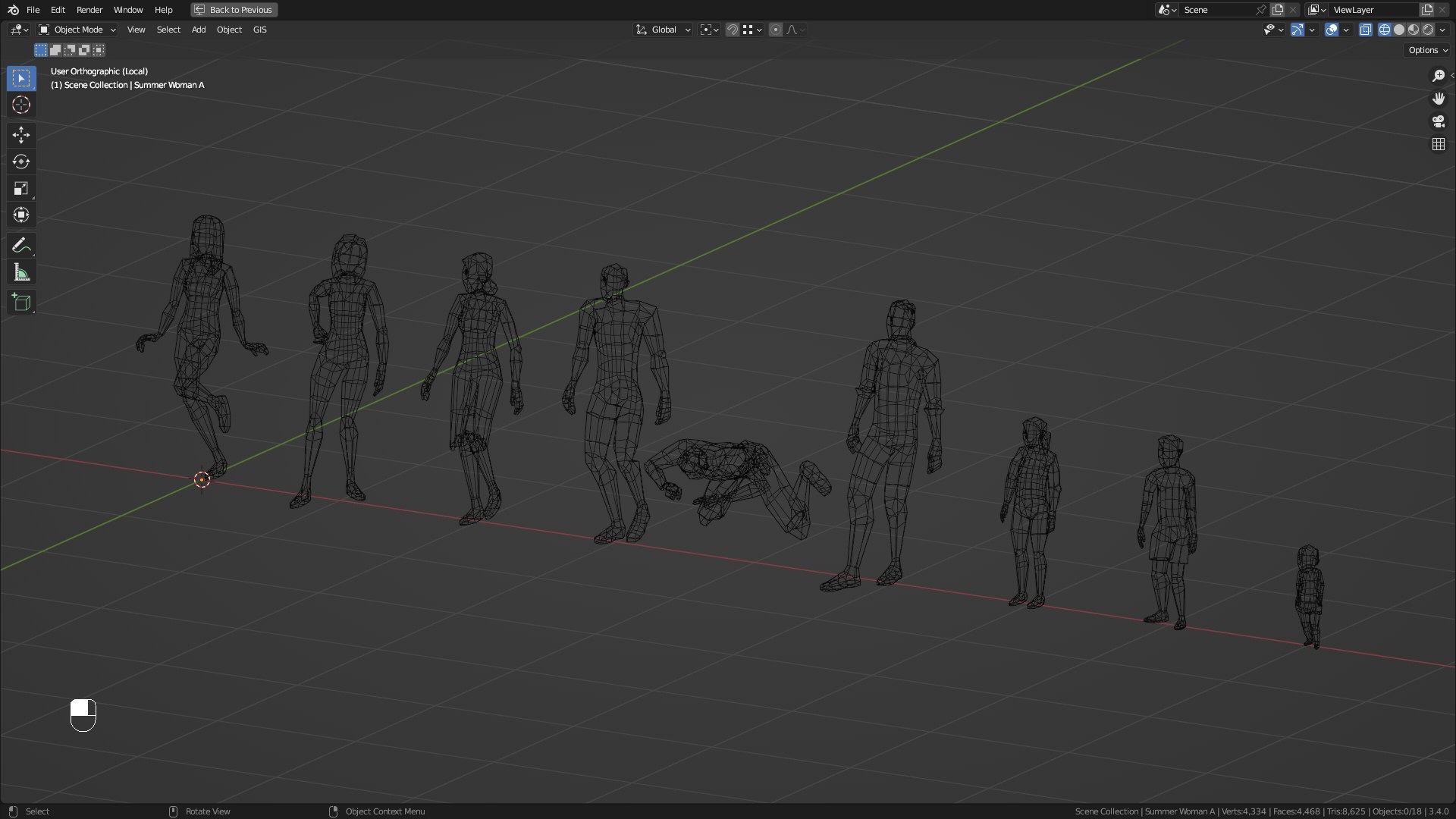Choose the Scale tool
The image size is (1456, 819).
point(21,188)
